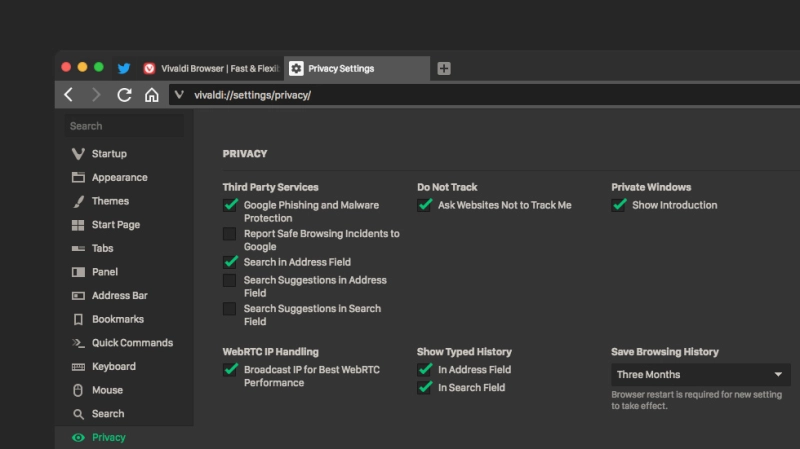Select the Privacy Settings tab
This screenshot has height=449, width=800.
[357, 68]
